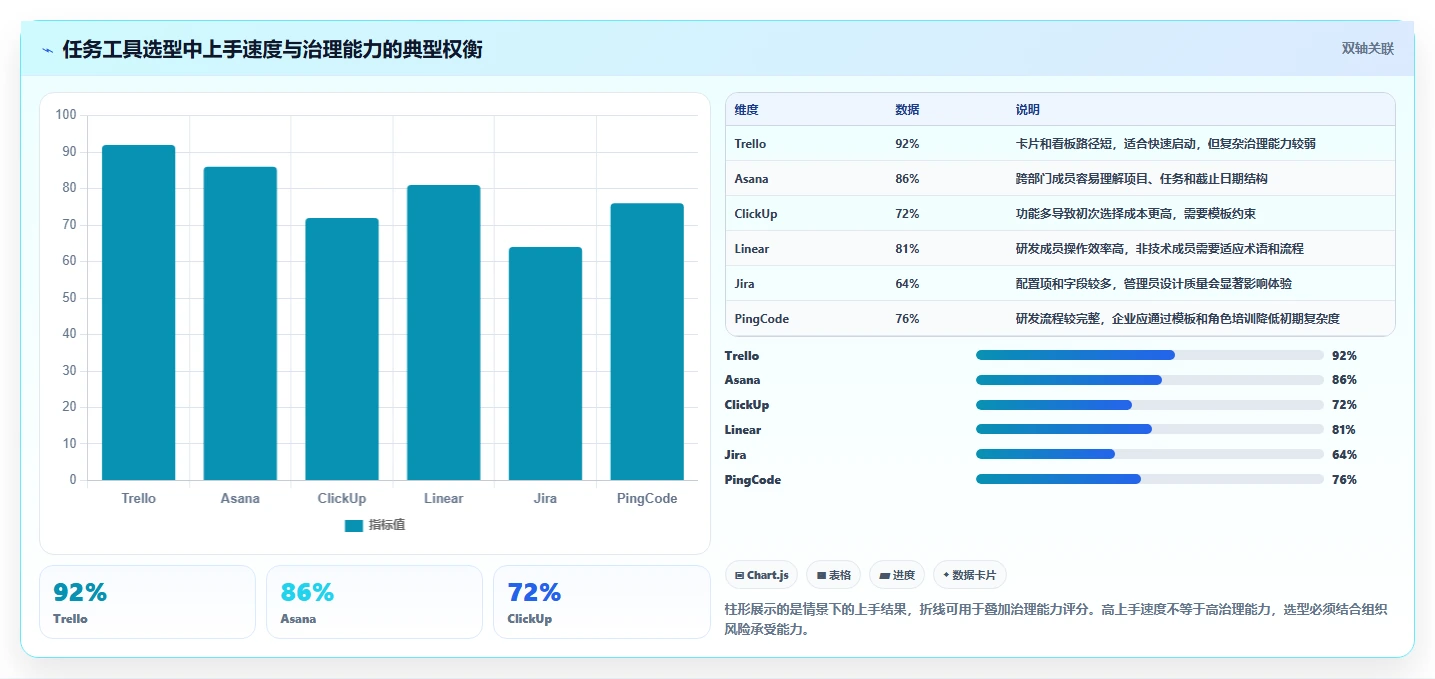Screen dimensions: 1435x679
Task: Click the lightning icon beside the title
Action: pyautogui.click(x=47, y=49)
